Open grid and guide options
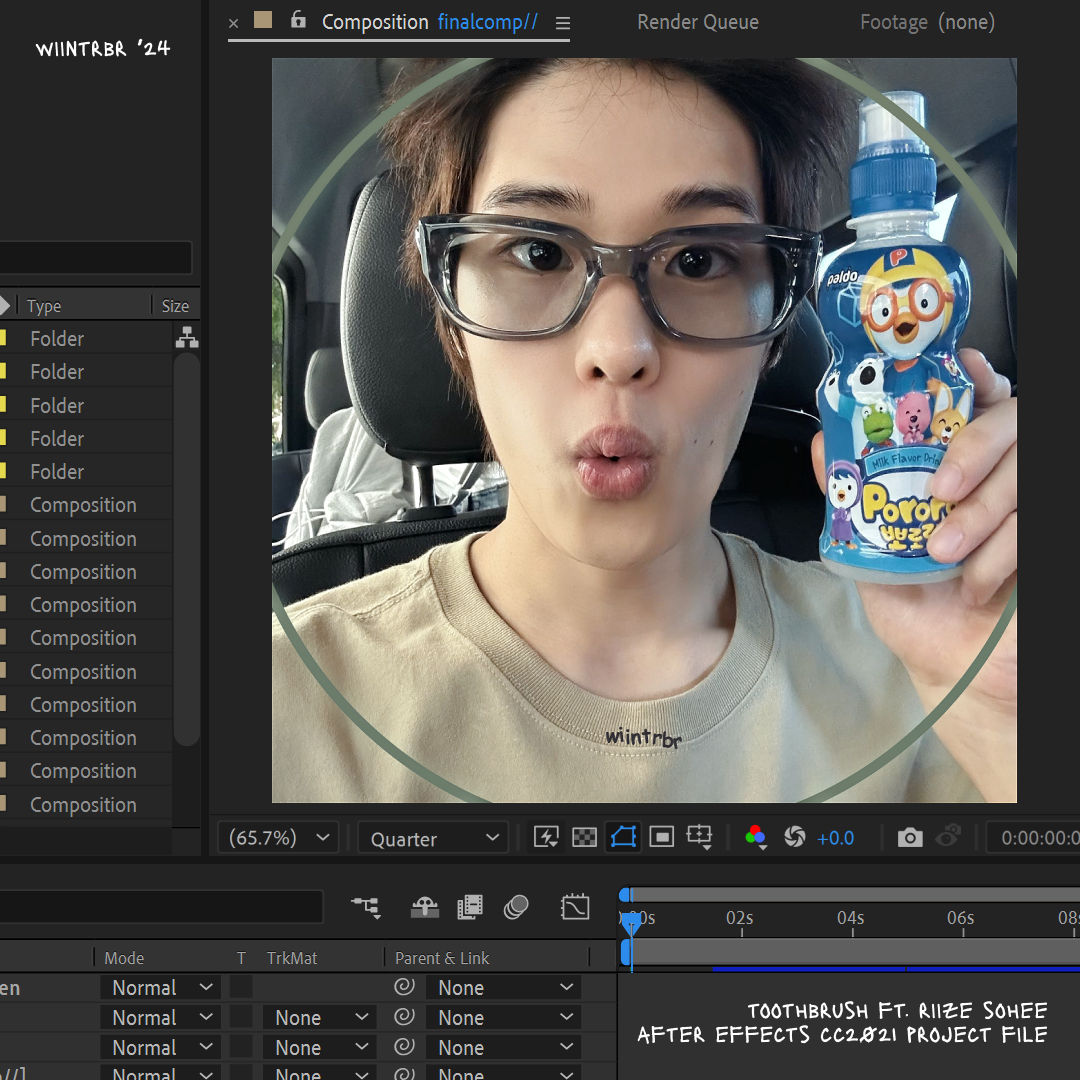 [700, 837]
